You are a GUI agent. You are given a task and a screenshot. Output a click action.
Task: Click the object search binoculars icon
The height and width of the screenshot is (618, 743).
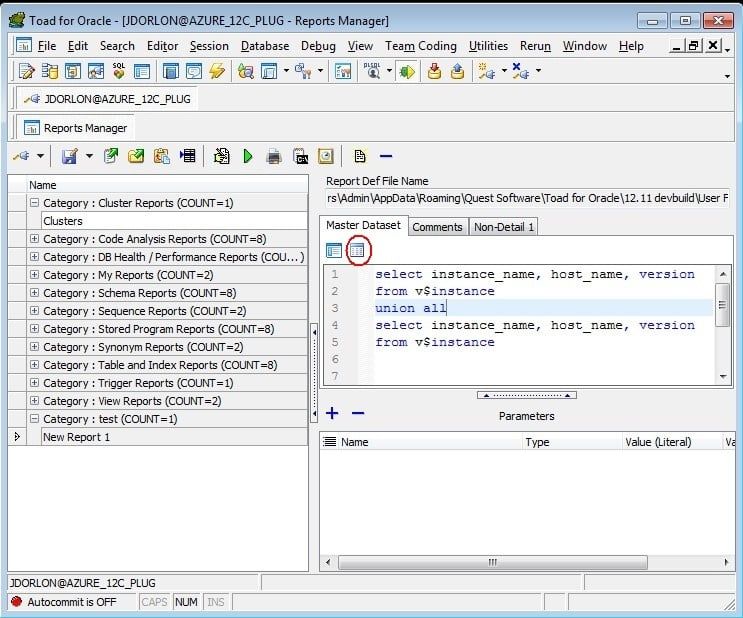pos(245,72)
